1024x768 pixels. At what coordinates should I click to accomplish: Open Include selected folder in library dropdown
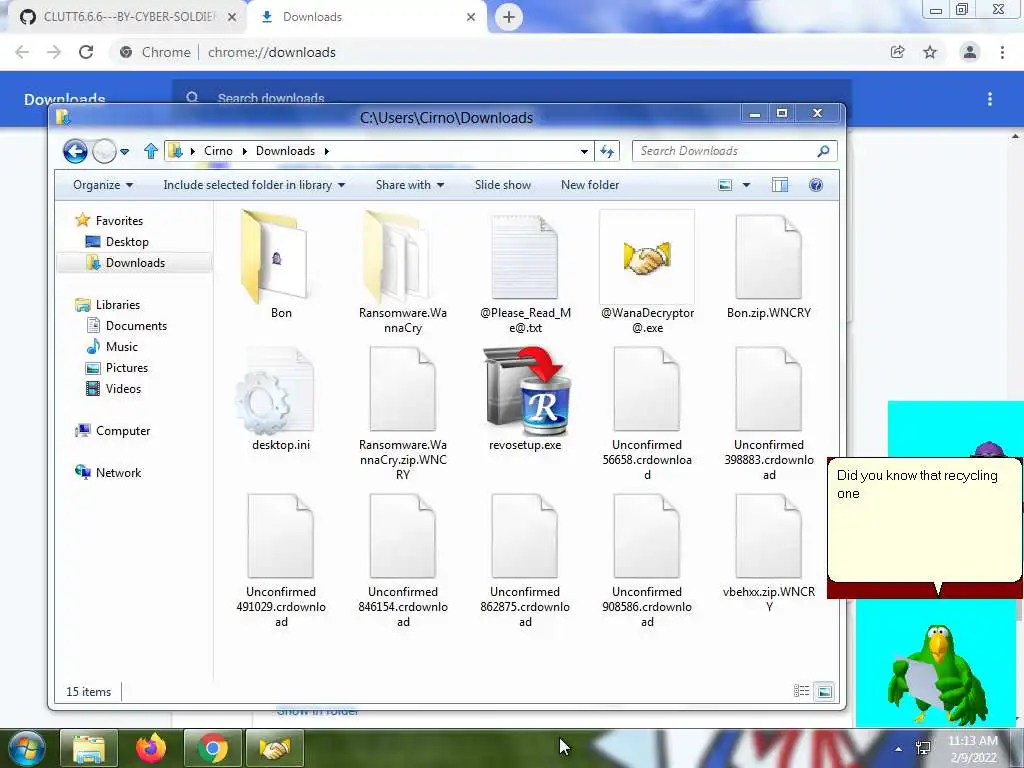point(254,185)
